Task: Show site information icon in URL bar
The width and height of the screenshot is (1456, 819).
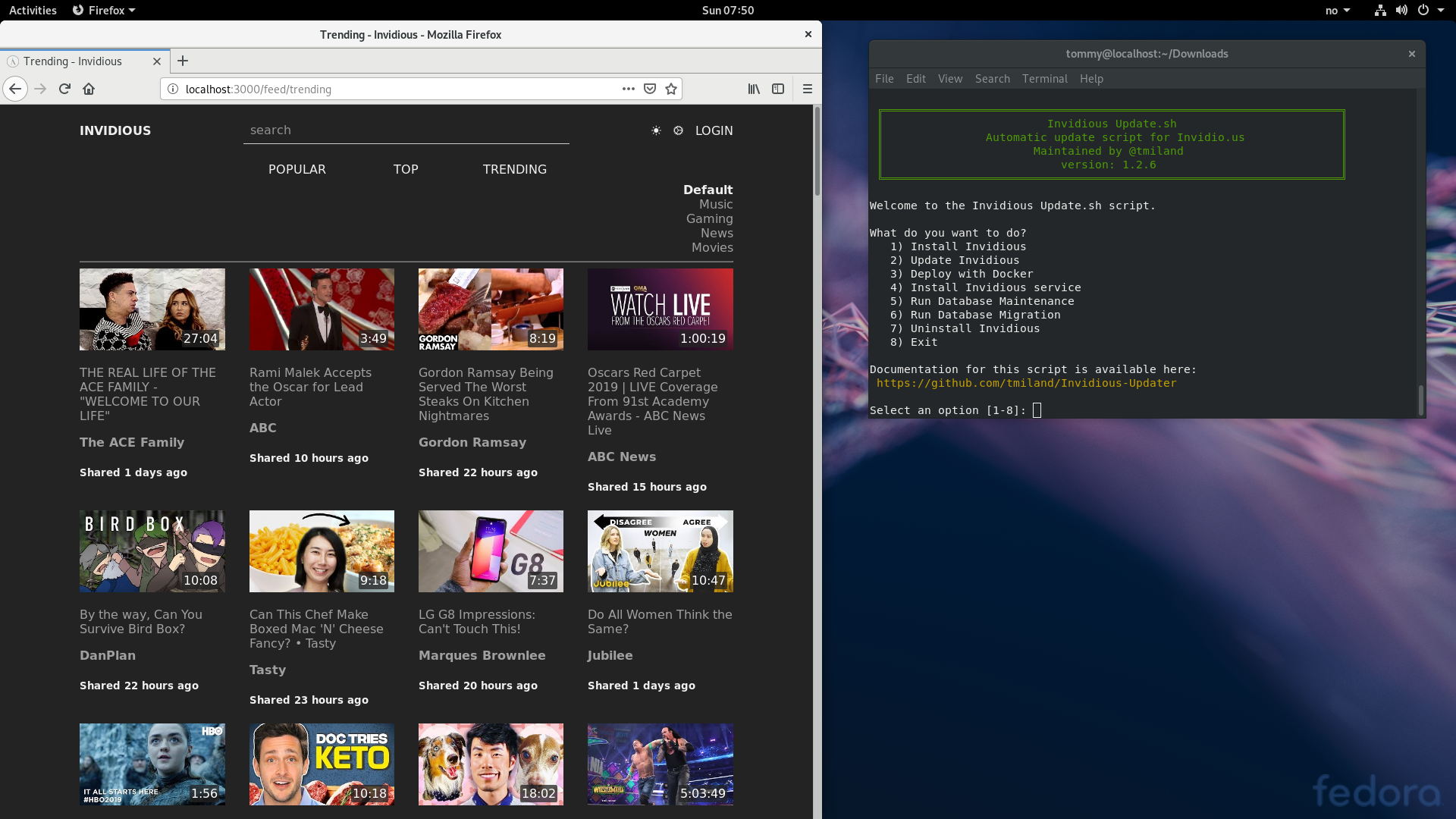Action: point(173,89)
